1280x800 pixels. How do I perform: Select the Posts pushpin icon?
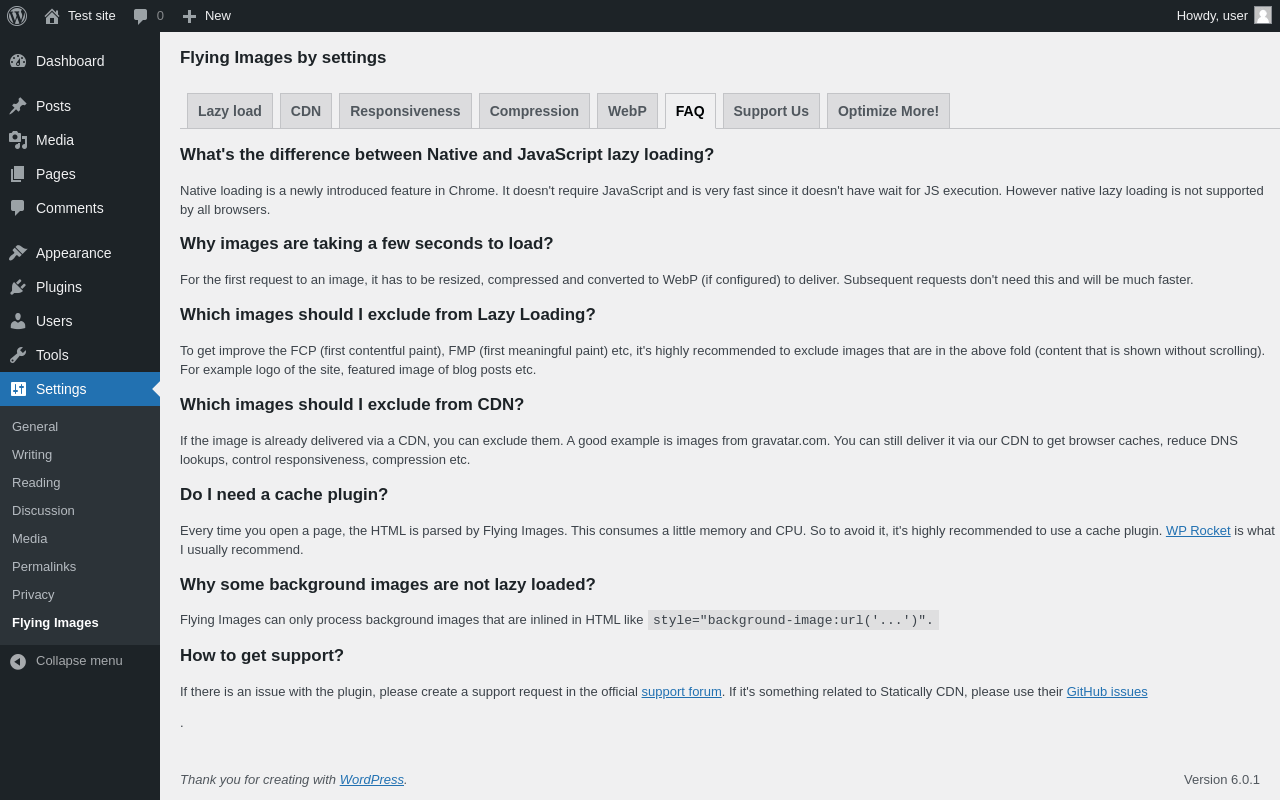[18, 106]
